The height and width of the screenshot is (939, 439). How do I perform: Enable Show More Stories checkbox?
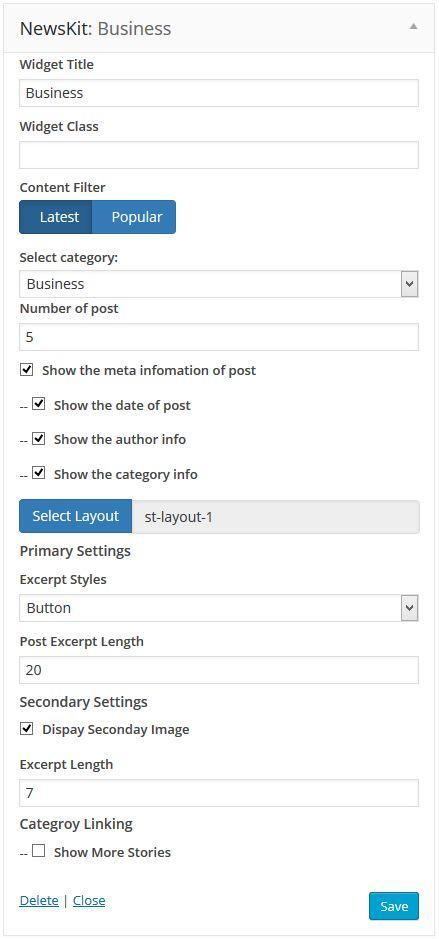coord(38,851)
